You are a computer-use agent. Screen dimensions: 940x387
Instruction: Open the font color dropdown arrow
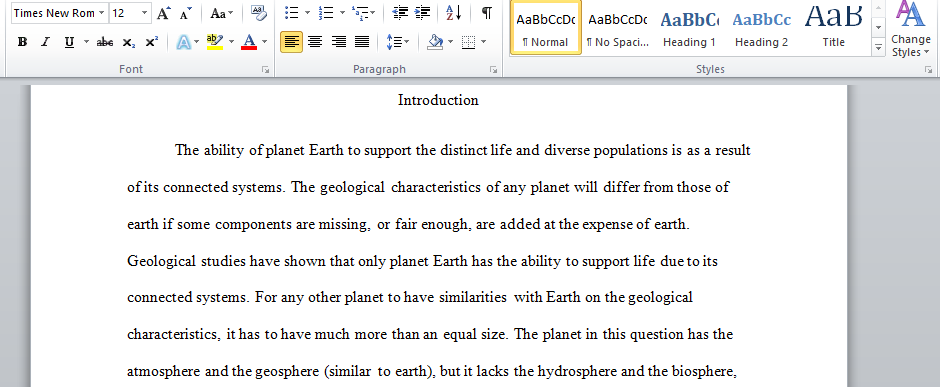click(264, 42)
